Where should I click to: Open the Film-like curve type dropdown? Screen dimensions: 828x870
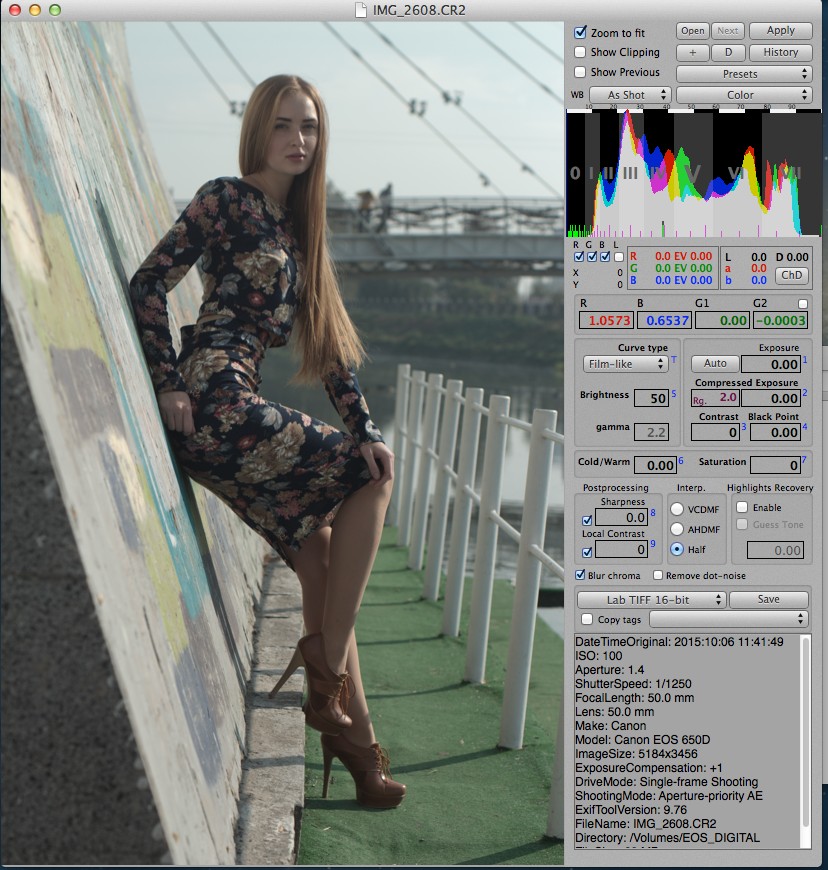(x=624, y=364)
